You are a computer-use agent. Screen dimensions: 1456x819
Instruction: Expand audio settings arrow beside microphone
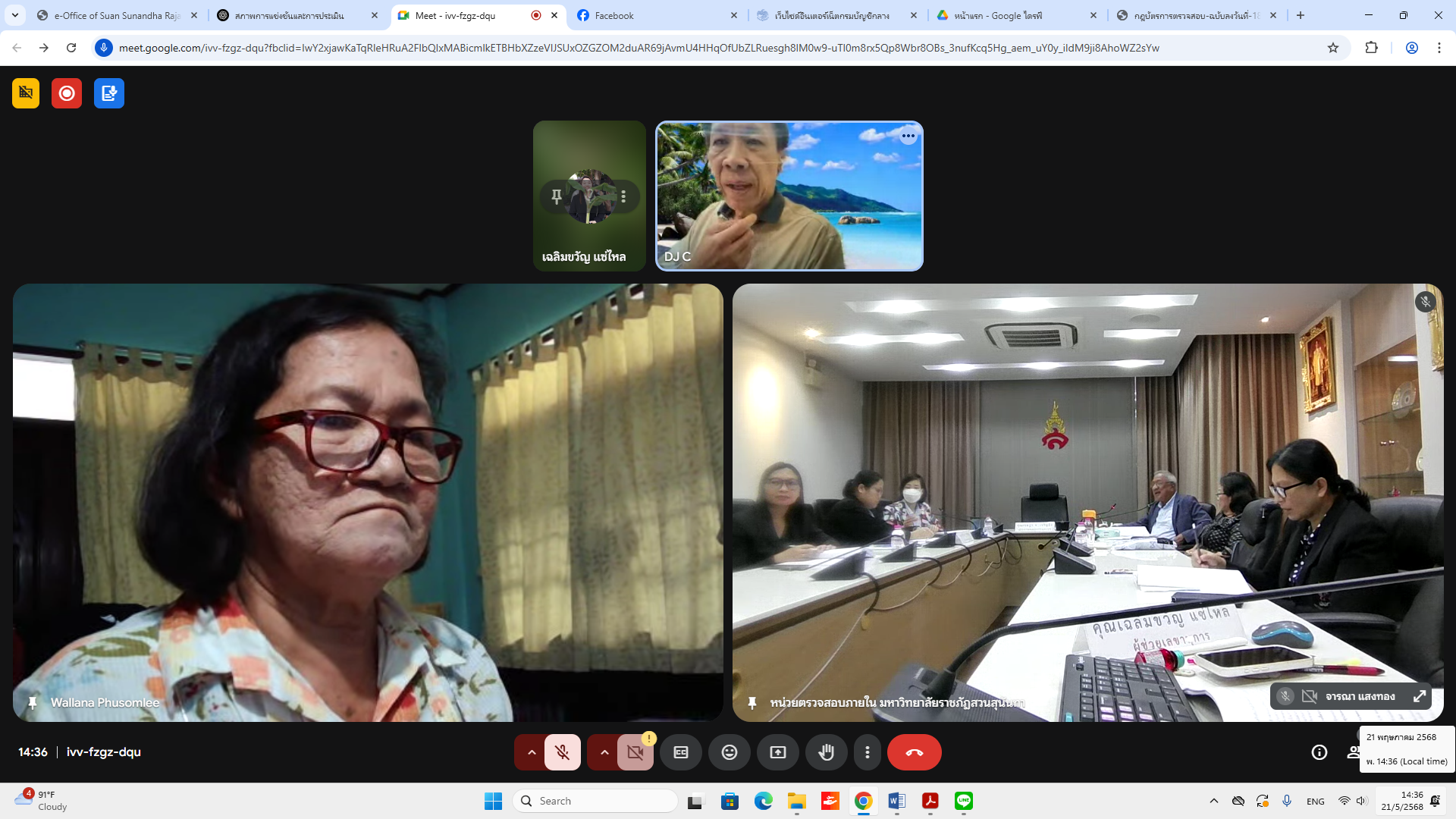[532, 752]
